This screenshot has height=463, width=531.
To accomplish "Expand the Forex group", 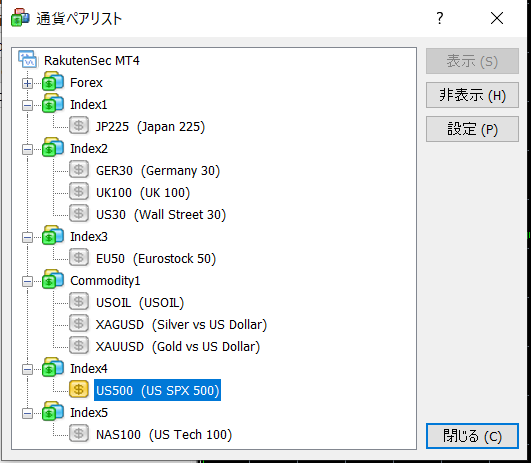I will (x=27, y=83).
